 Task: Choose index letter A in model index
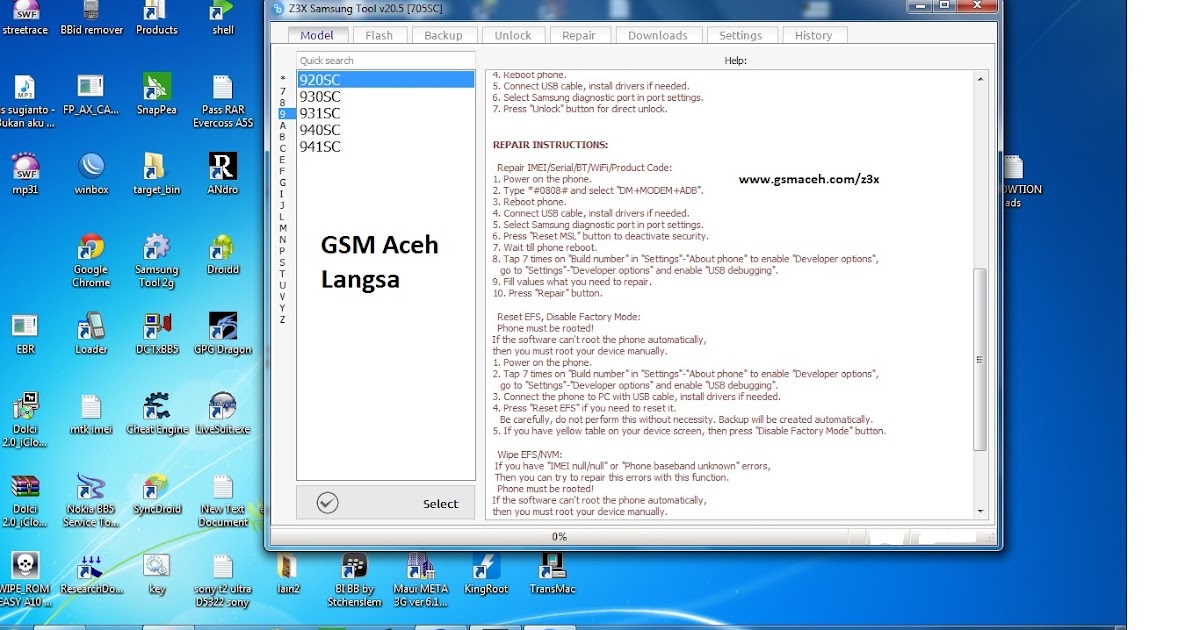pyautogui.click(x=283, y=126)
